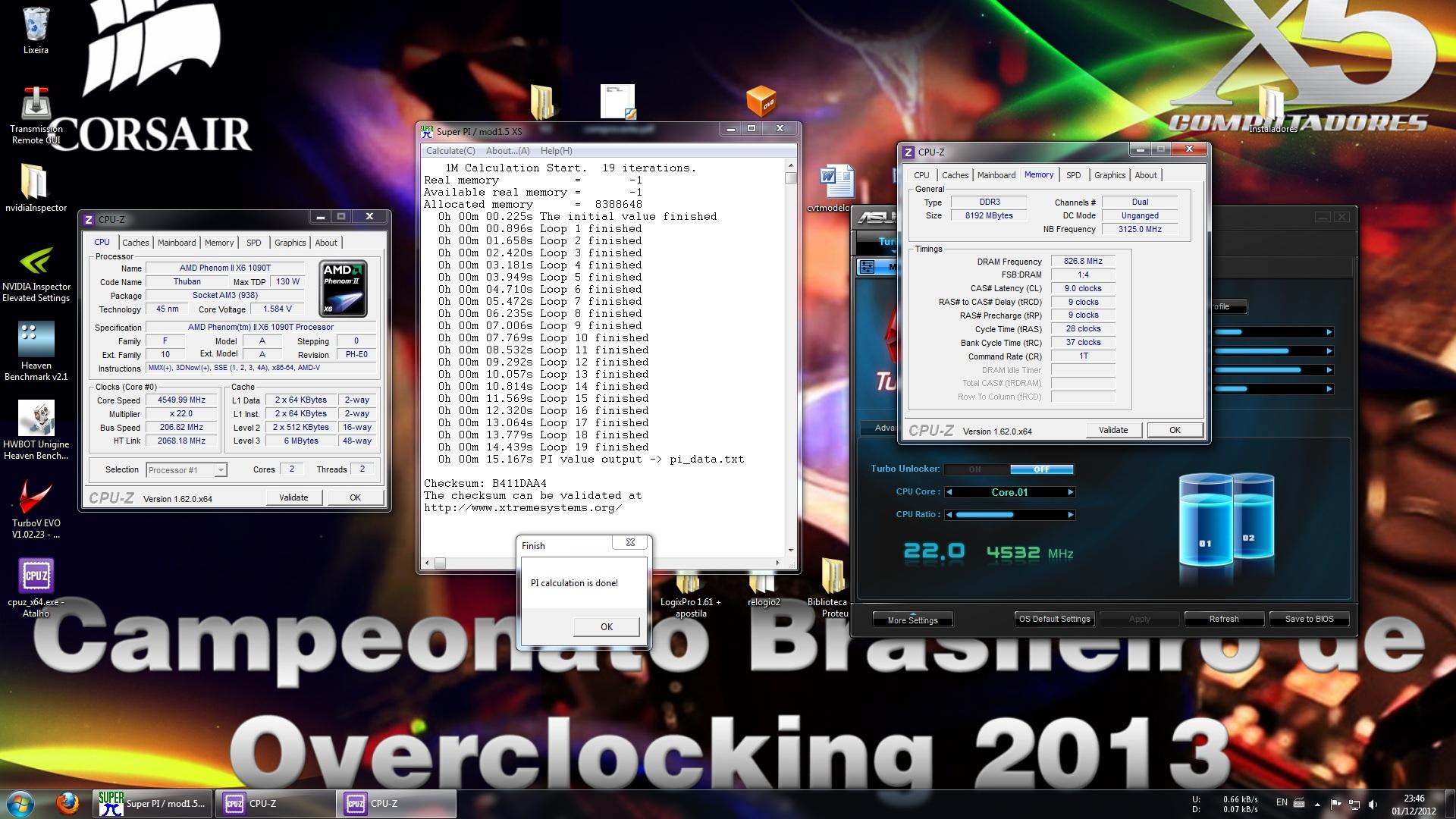Switch to Super PI taskbar button
The height and width of the screenshot is (819, 1456).
click(154, 804)
